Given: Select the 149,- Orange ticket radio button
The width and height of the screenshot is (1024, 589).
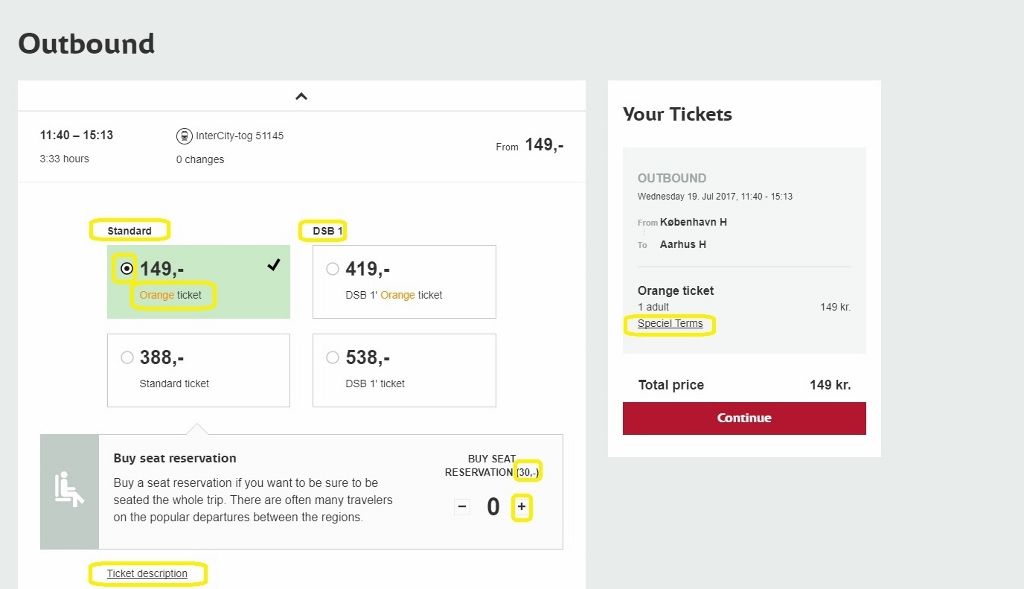Looking at the screenshot, I should click(x=126, y=268).
